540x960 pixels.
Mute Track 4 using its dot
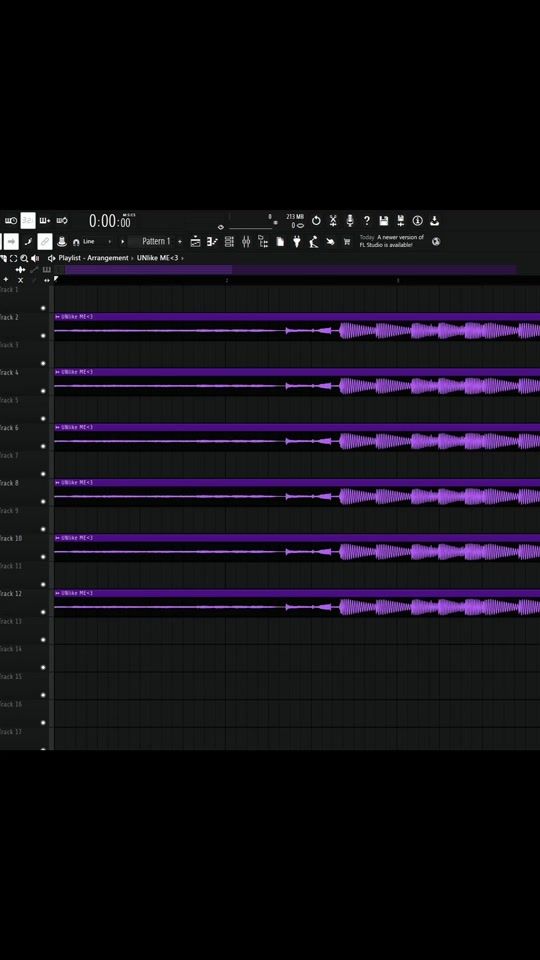click(x=43, y=391)
